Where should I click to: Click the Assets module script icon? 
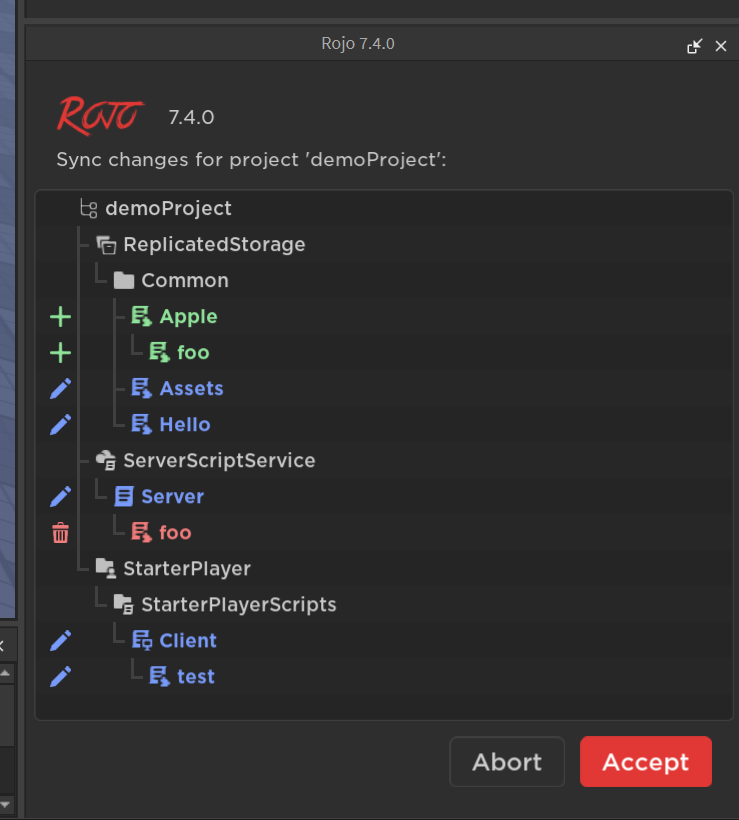coord(141,389)
